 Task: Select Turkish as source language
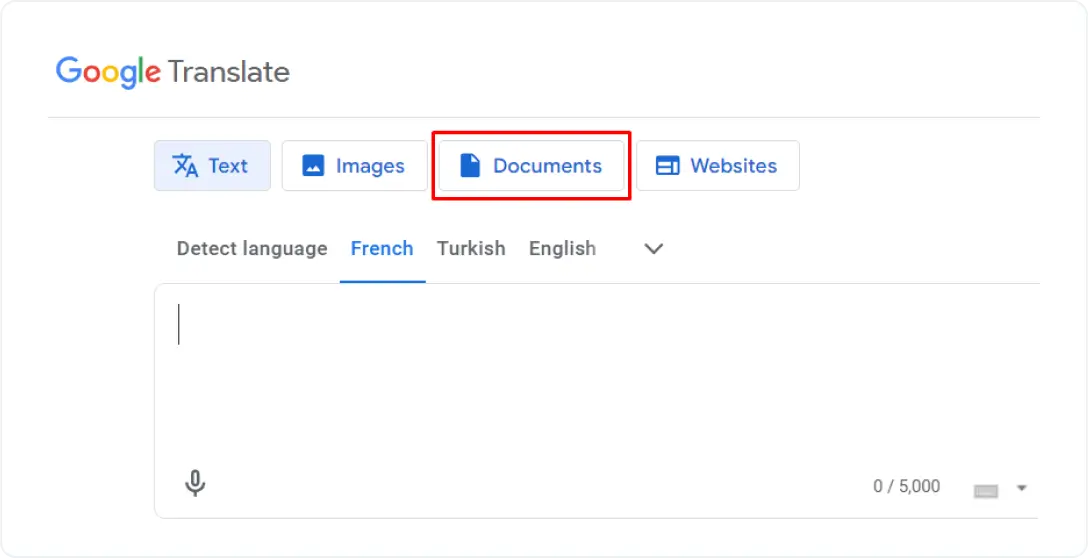(471, 248)
